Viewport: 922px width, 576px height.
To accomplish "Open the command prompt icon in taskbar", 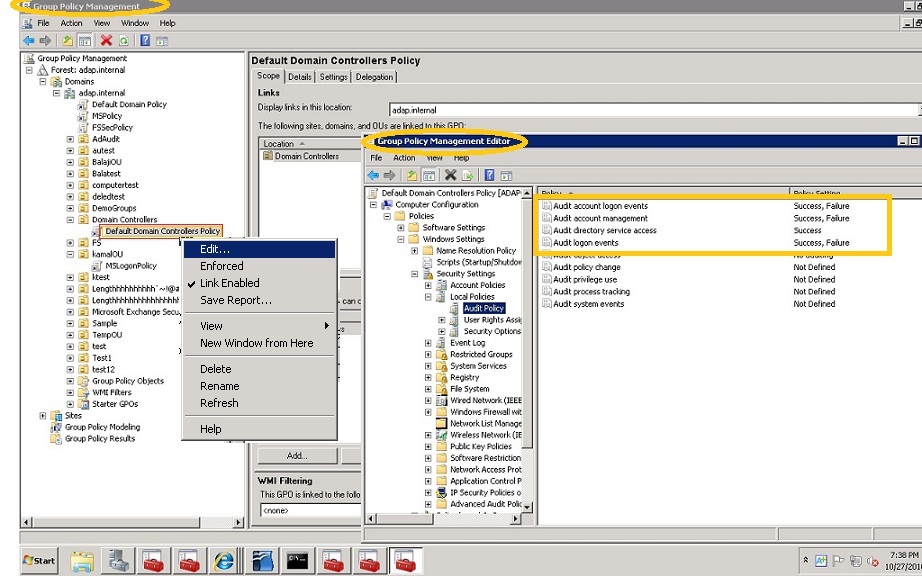I will tap(297, 560).
